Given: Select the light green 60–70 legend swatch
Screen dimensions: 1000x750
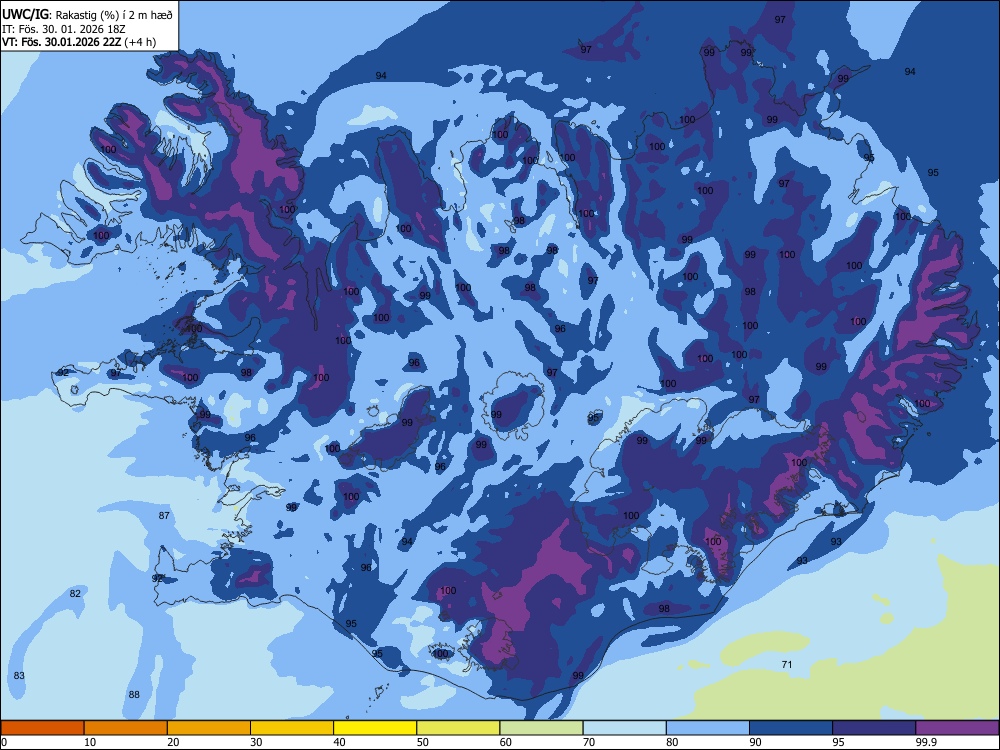Looking at the screenshot, I should click(541, 728).
